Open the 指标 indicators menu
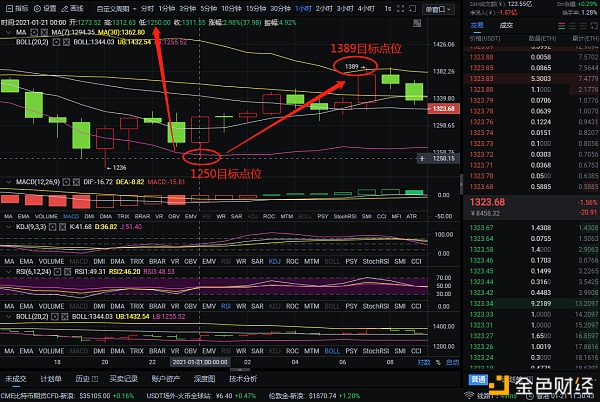Image resolution: width=600 pixels, height=402 pixels. tap(17, 8)
